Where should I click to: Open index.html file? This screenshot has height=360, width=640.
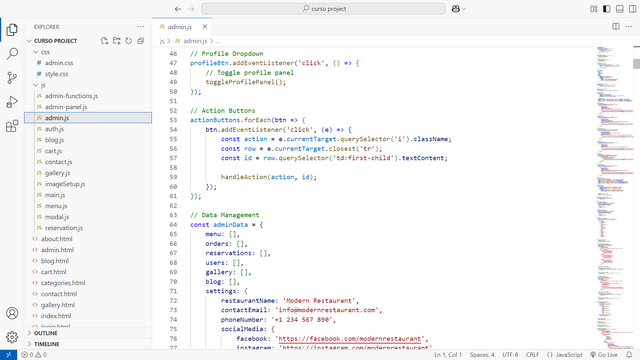pos(56,316)
